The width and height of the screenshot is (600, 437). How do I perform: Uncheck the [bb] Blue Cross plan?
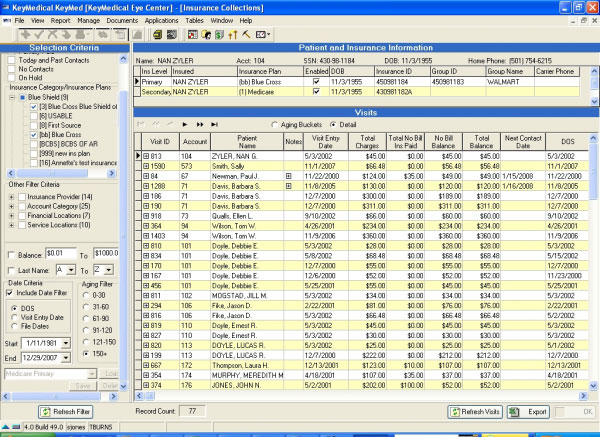(x=34, y=135)
